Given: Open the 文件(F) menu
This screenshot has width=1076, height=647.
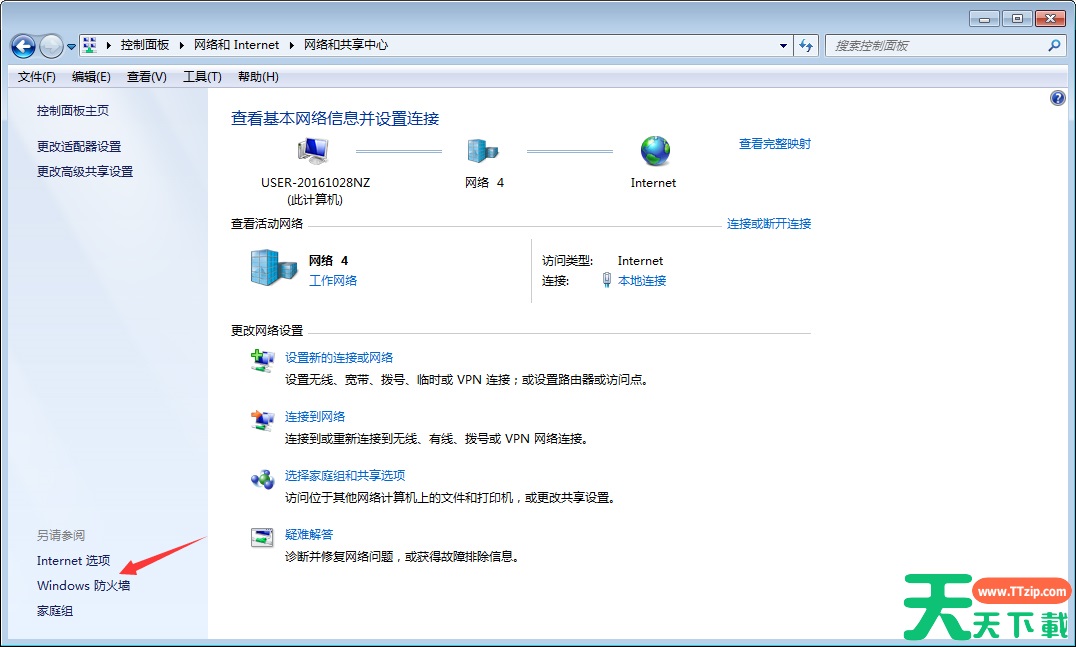Looking at the screenshot, I should point(37,77).
